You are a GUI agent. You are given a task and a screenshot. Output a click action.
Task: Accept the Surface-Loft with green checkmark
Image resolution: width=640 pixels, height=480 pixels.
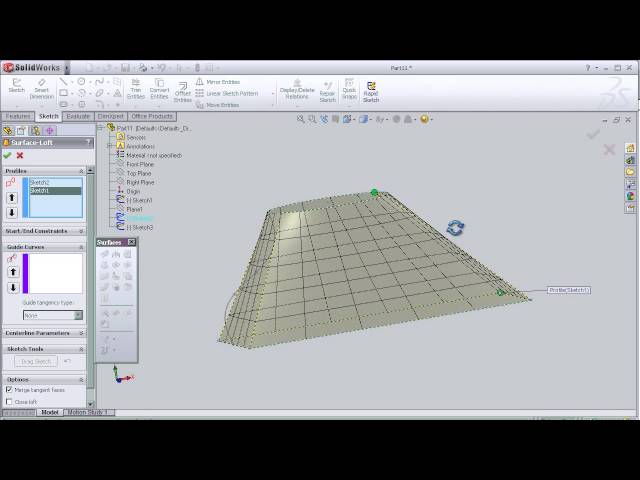click(7, 156)
